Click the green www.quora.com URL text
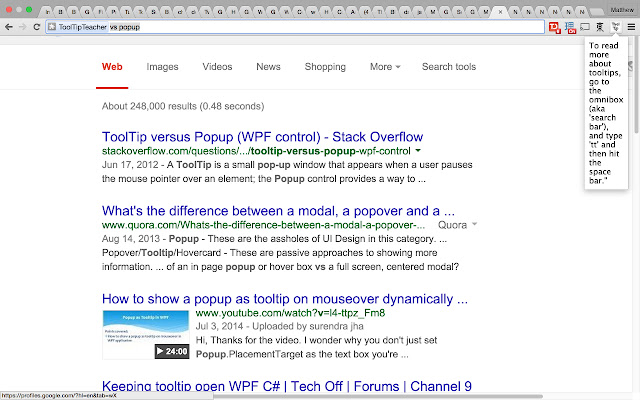 click(x=263, y=225)
